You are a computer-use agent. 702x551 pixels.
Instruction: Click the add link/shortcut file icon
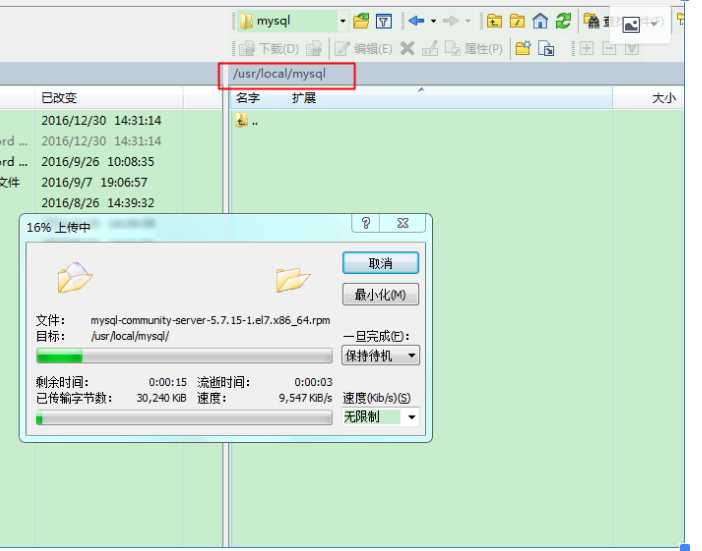tap(546, 48)
